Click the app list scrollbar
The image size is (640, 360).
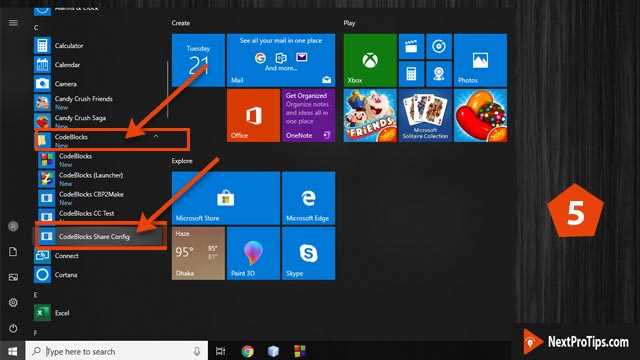click(167, 89)
